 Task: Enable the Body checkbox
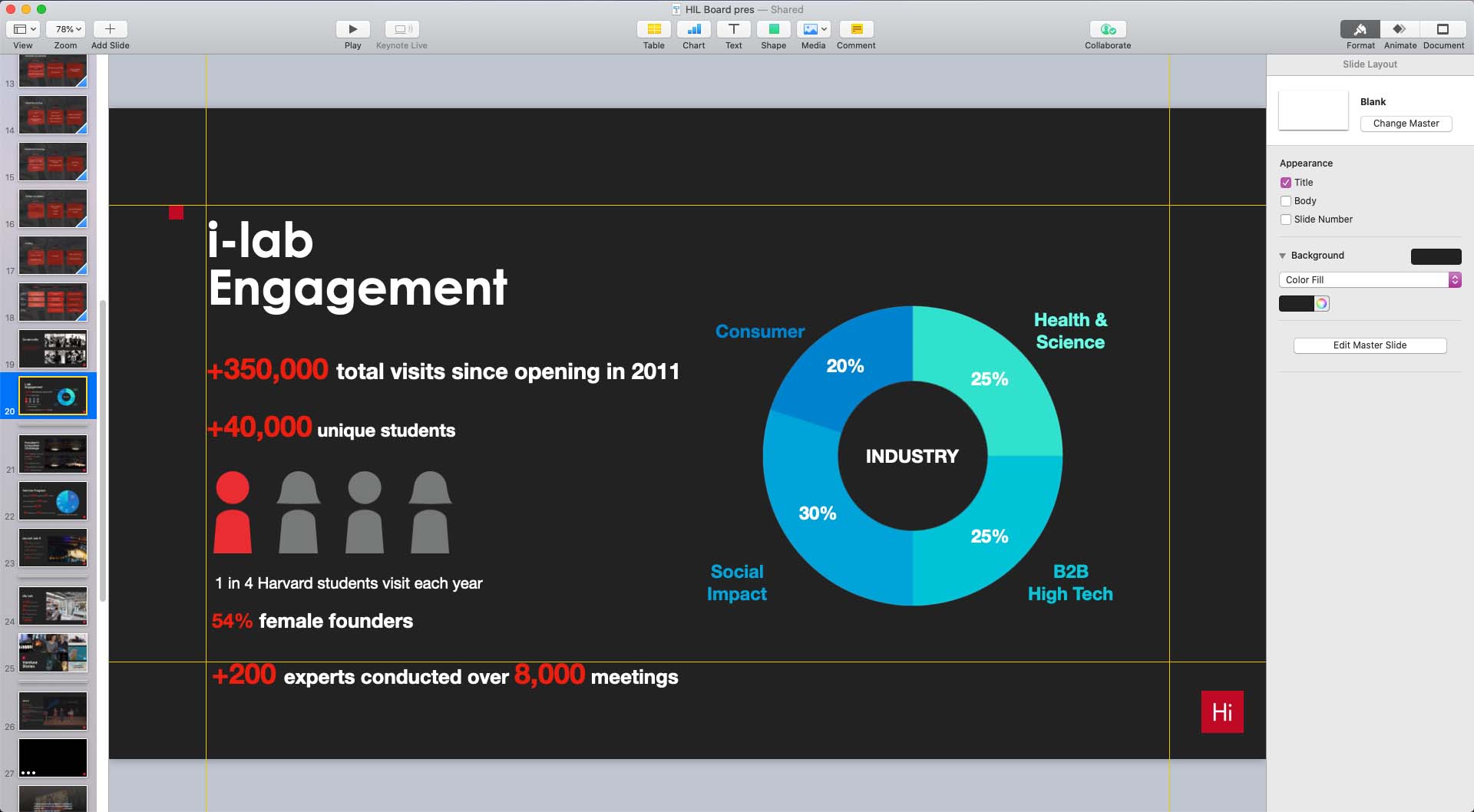tap(1286, 201)
